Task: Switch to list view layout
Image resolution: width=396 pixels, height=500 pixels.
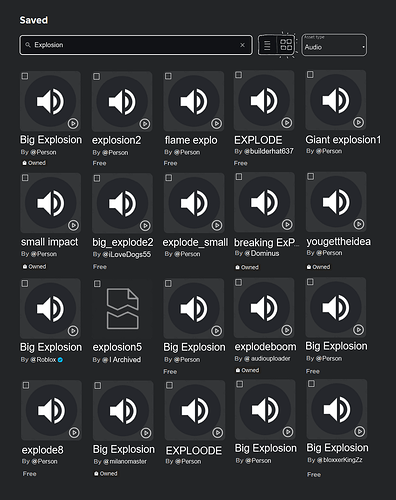Action: [267, 45]
